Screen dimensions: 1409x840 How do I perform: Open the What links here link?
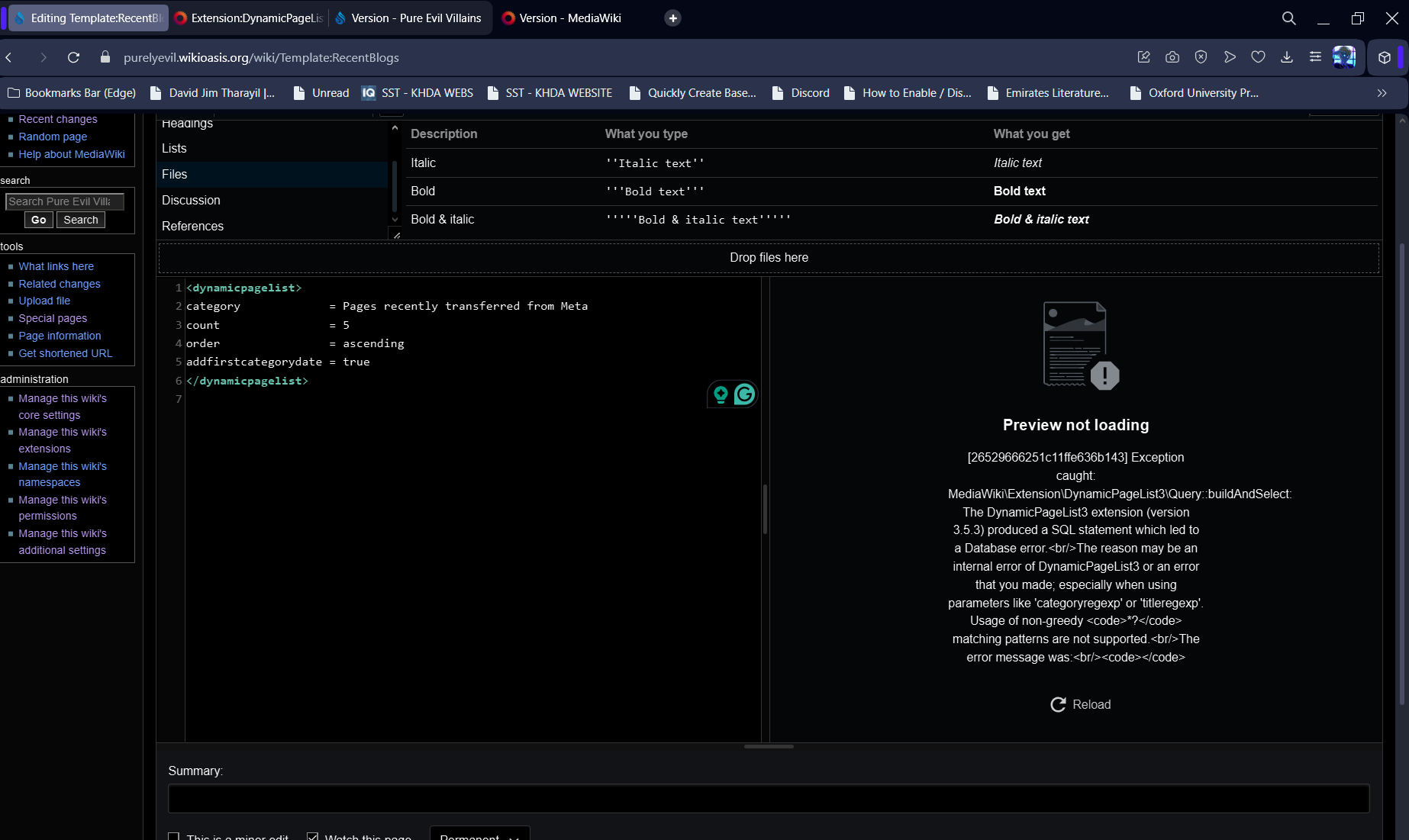tap(56, 267)
